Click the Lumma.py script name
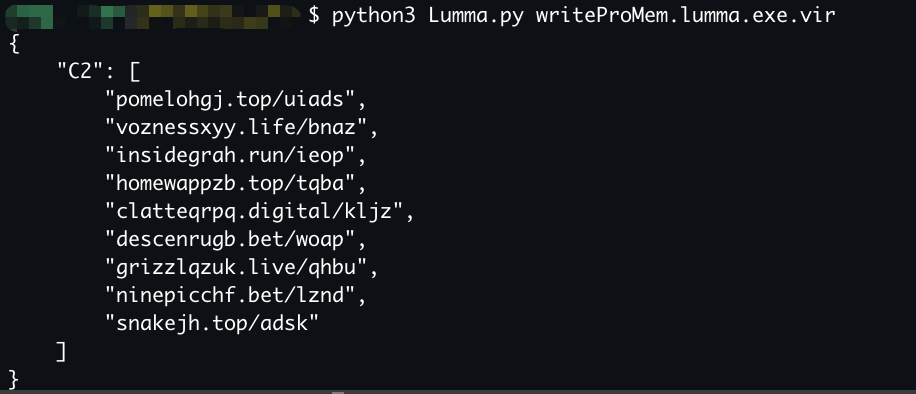The width and height of the screenshot is (916, 394). tap(475, 16)
